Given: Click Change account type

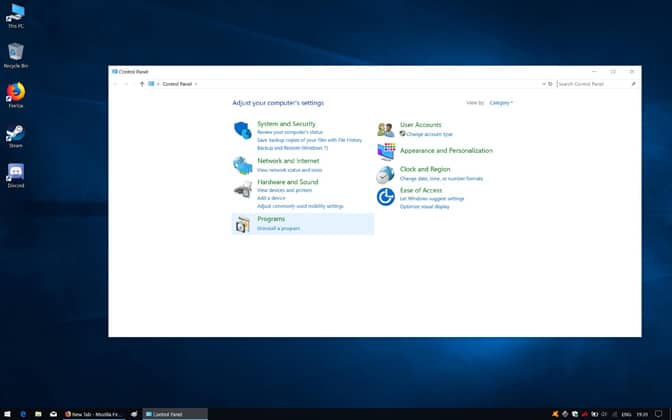Looking at the screenshot, I should coord(429,134).
